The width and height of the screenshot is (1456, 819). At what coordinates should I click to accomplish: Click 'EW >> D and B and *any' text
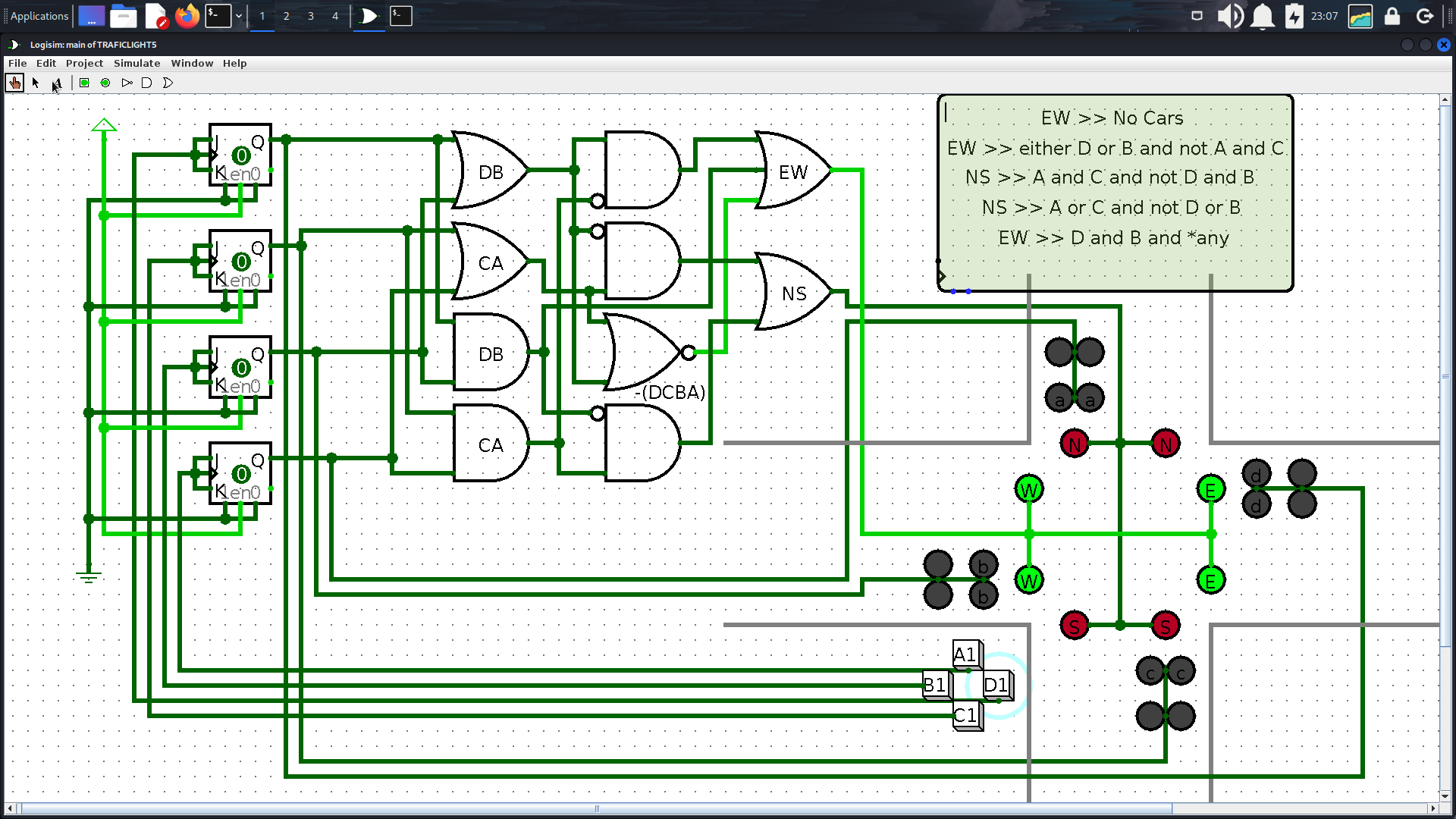pyautogui.click(x=1113, y=238)
